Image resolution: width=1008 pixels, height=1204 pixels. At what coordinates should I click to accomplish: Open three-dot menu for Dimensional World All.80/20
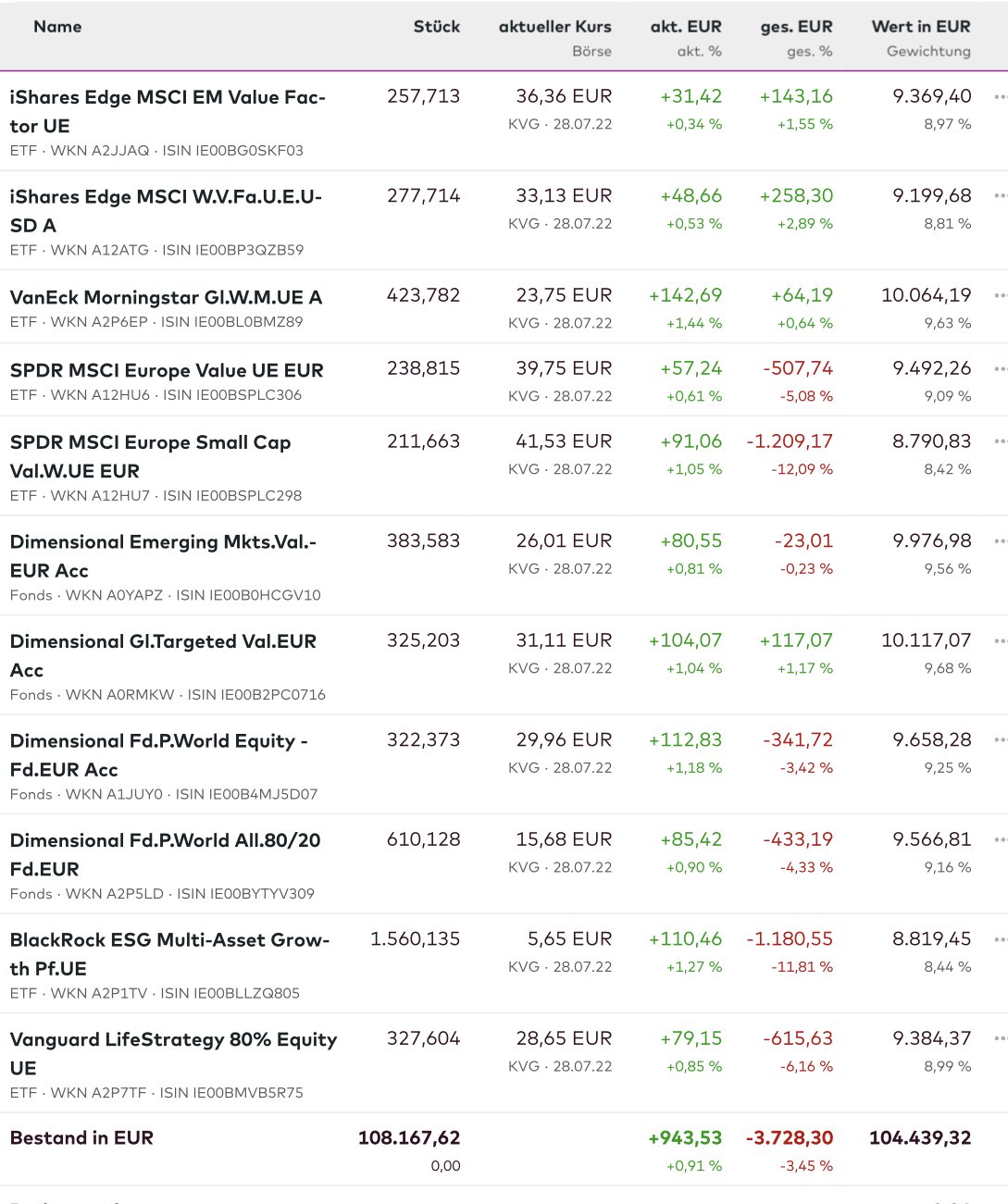(1000, 839)
